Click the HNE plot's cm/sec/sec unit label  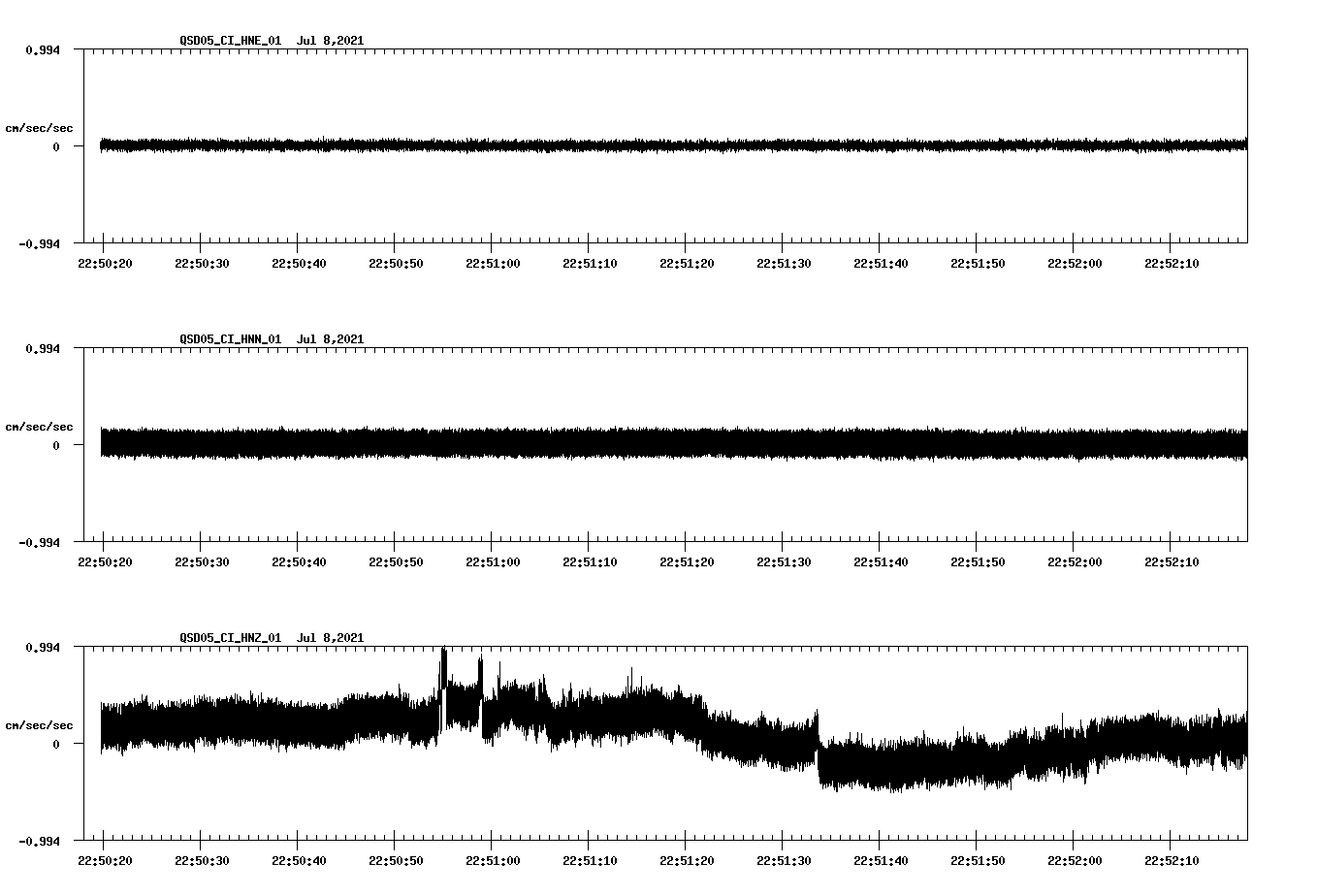coord(39,128)
